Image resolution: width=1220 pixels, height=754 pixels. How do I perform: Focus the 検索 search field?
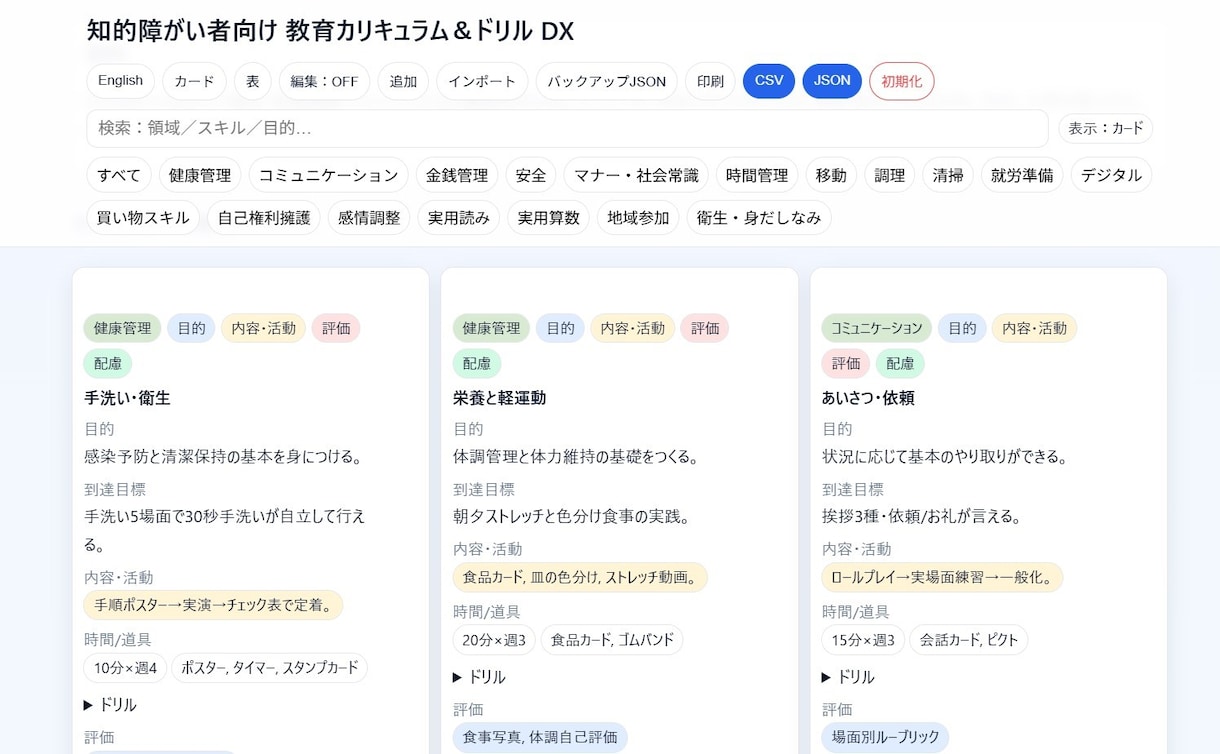pos(567,129)
